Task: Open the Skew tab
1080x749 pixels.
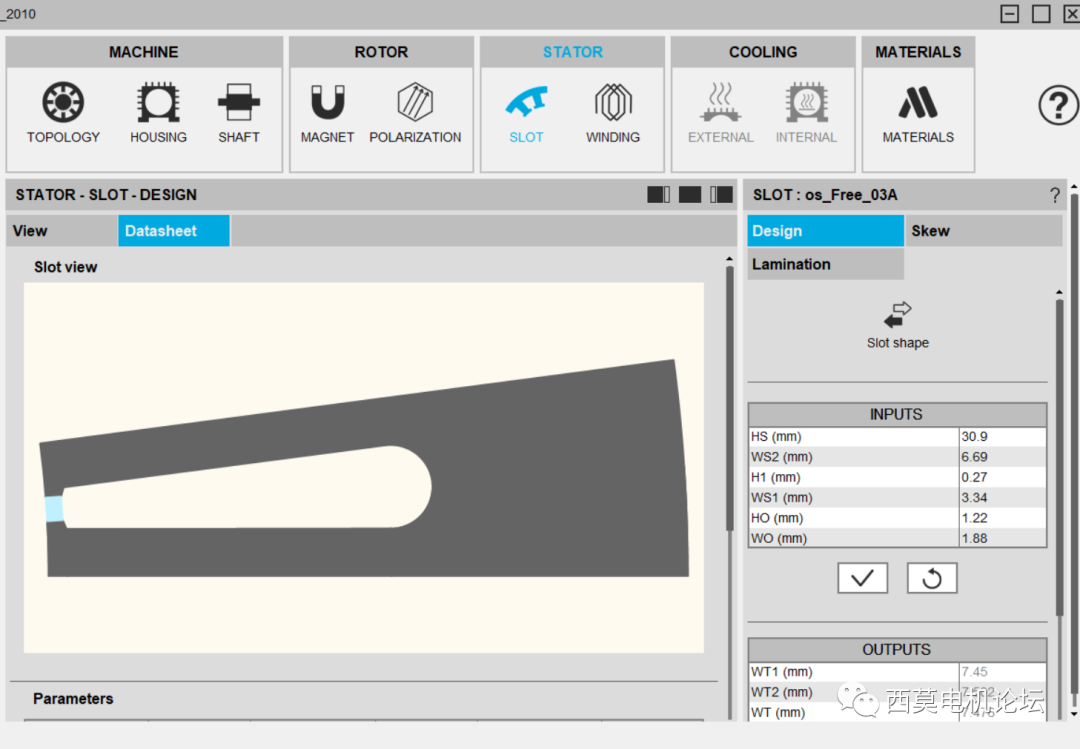Action: (x=984, y=231)
